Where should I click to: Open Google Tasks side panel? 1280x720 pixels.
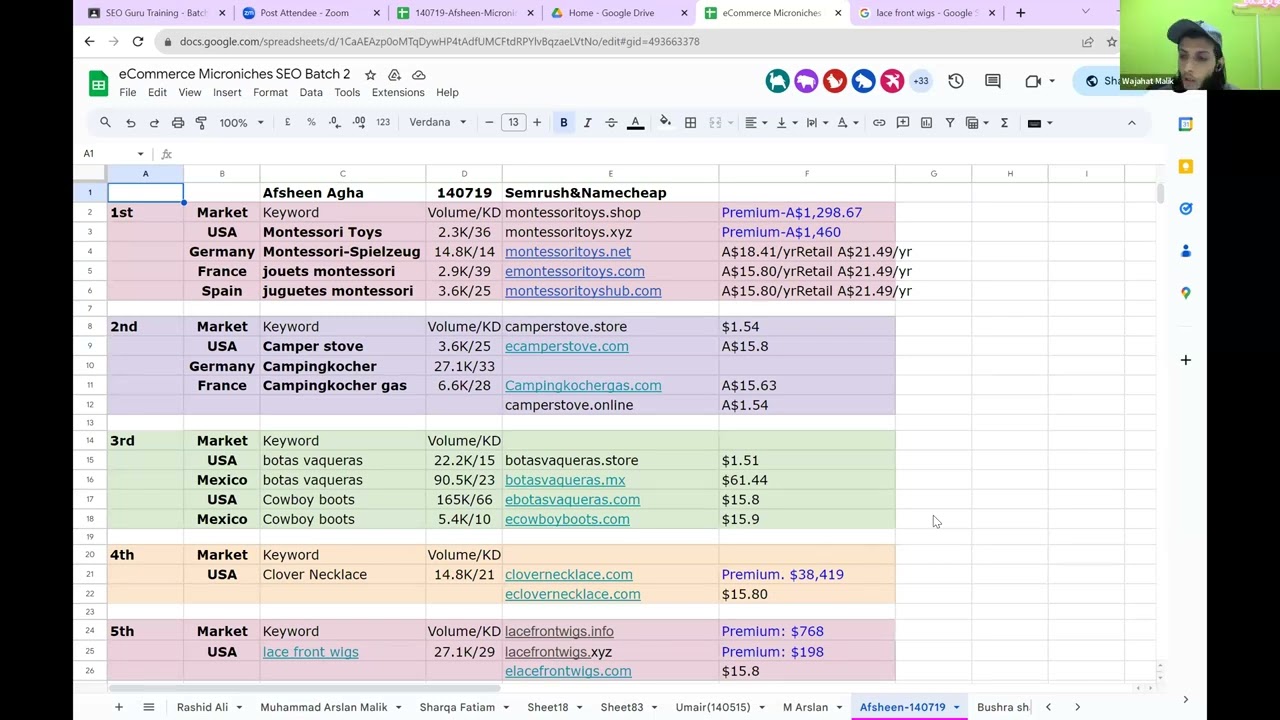tap(1185, 208)
